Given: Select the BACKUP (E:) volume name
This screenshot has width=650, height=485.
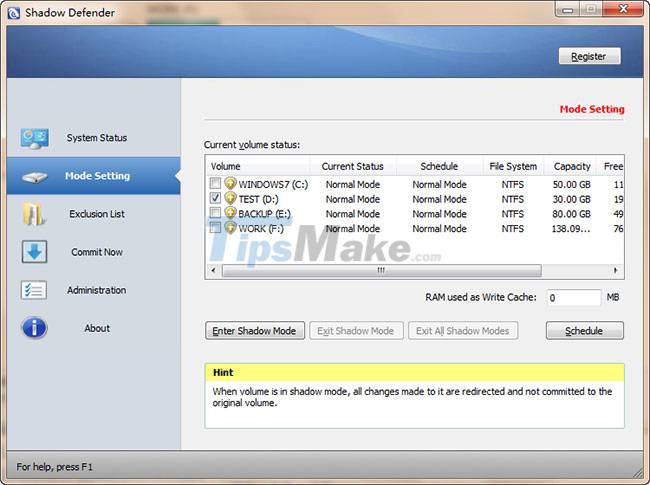Looking at the screenshot, I should click(x=264, y=214).
